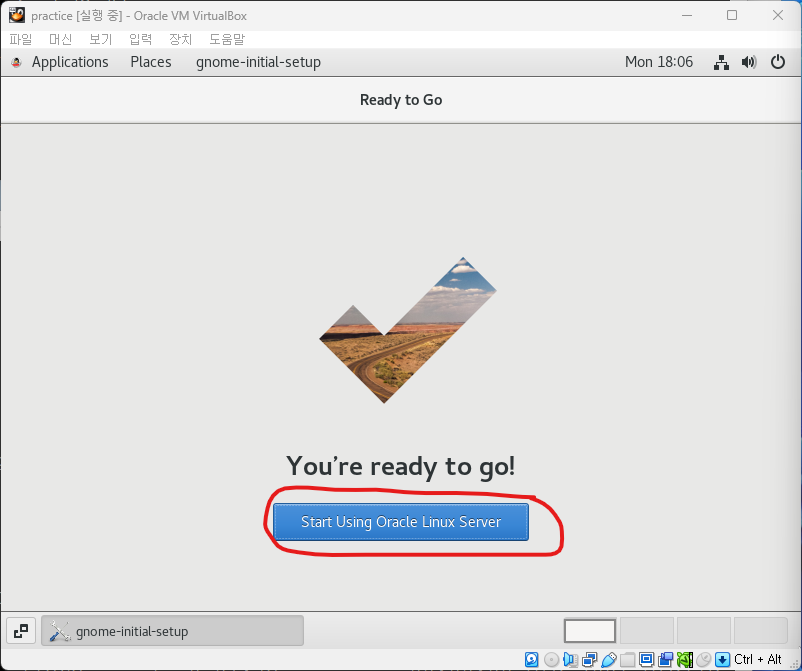The height and width of the screenshot is (671, 802).
Task: Click the checkmark landscape image
Action: 408,330
